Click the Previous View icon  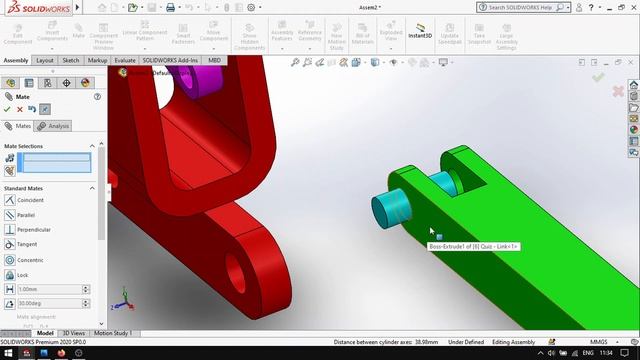pos(320,62)
